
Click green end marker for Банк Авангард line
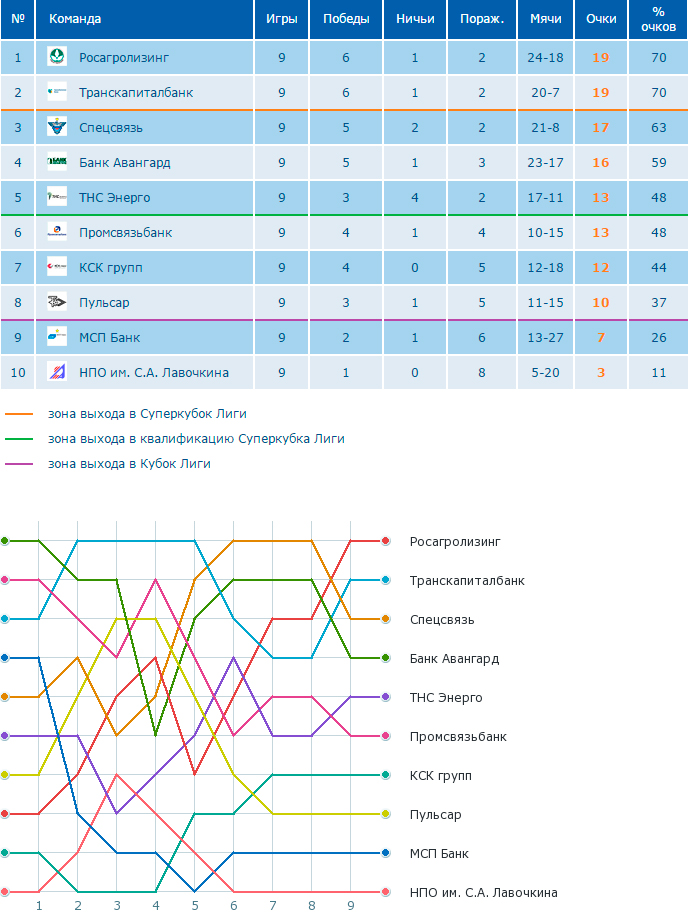(385, 658)
